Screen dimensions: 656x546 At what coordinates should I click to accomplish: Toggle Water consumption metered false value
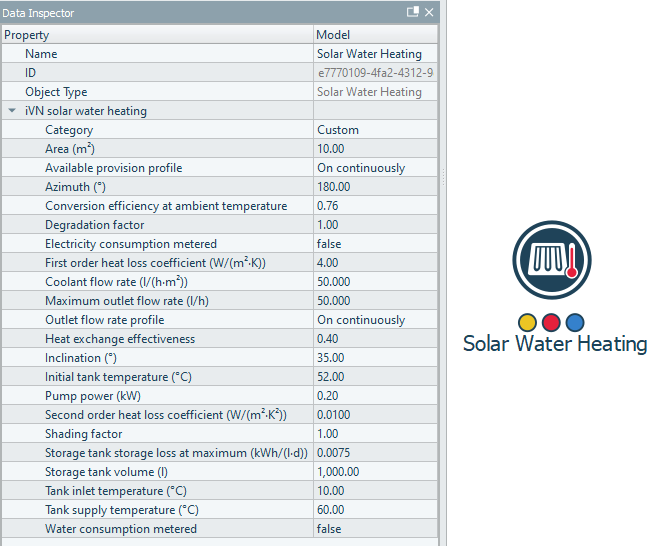pyautogui.click(x=376, y=529)
